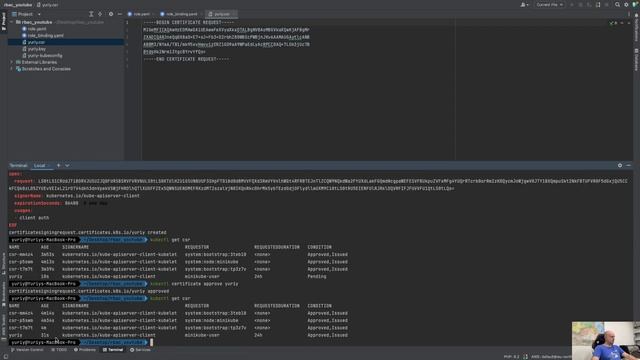
Task: Open the Notifications side panel
Action: pos(636,27)
